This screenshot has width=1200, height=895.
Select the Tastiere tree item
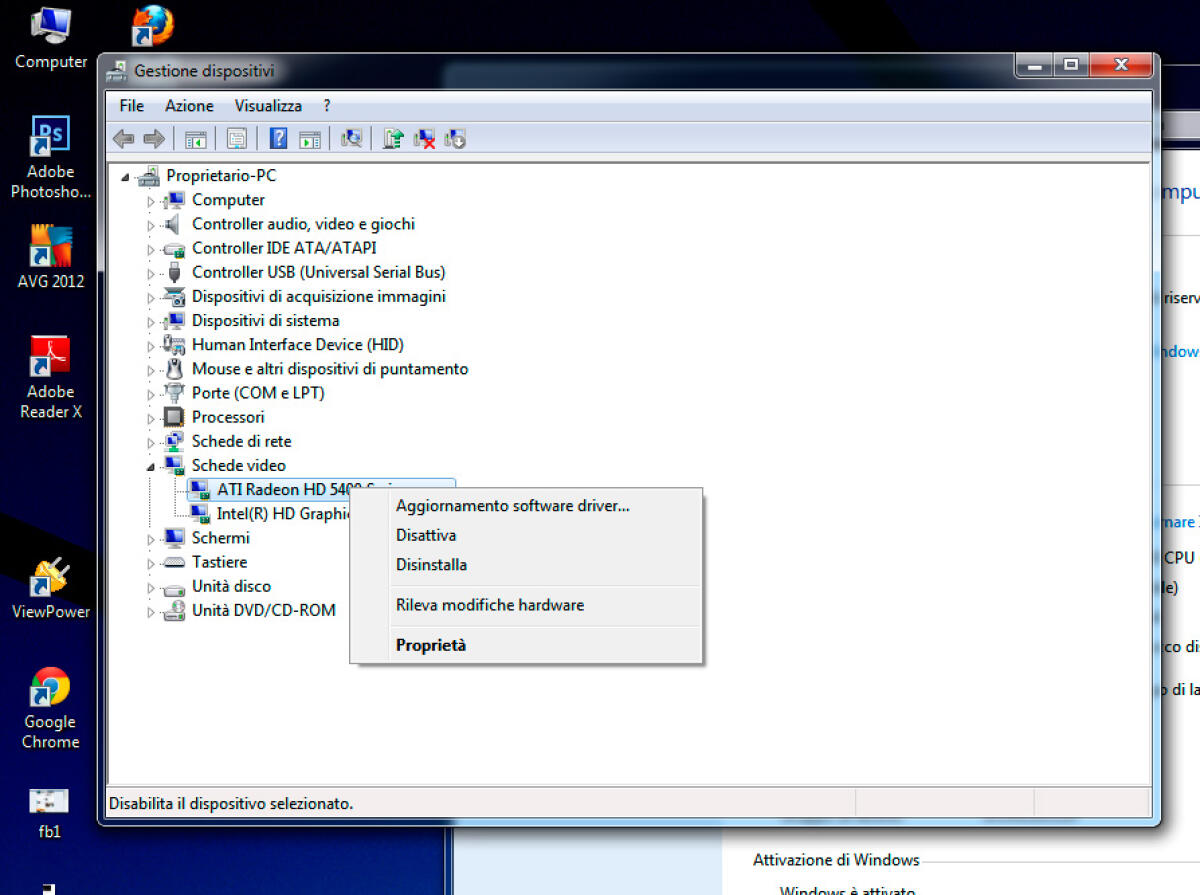coord(220,562)
